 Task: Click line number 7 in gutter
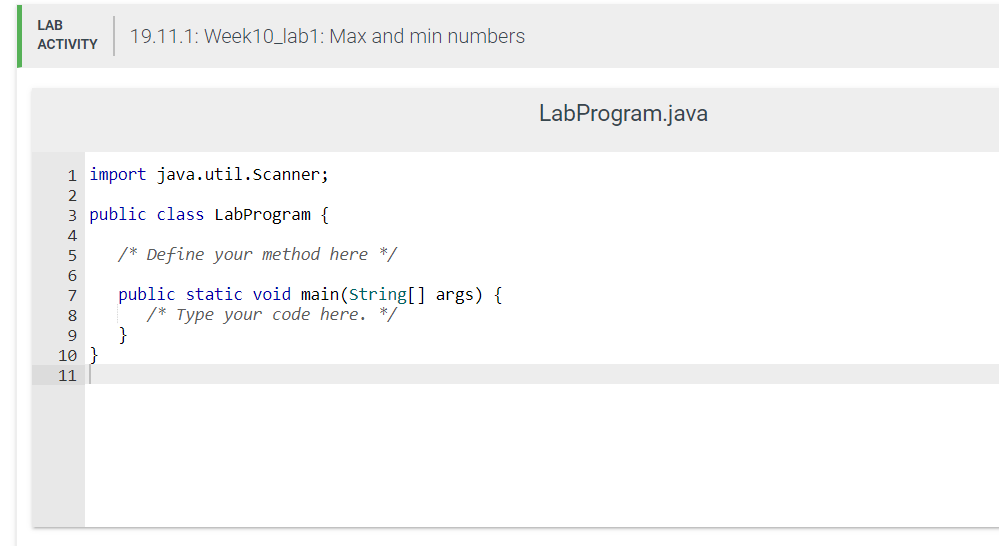click(72, 296)
